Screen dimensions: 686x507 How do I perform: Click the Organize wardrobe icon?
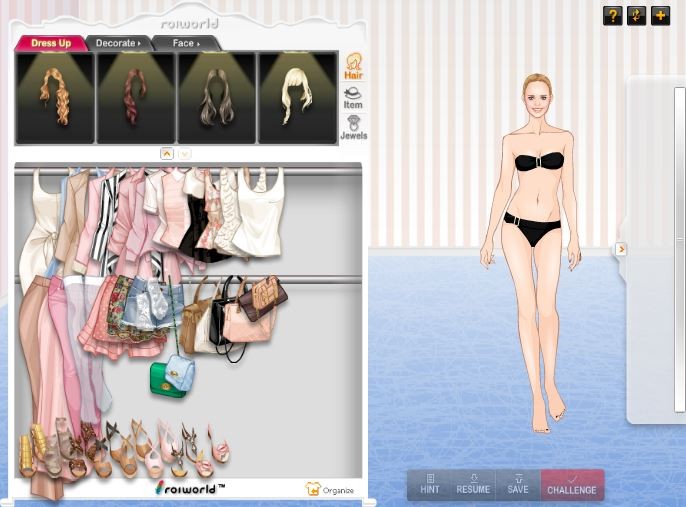[330, 489]
